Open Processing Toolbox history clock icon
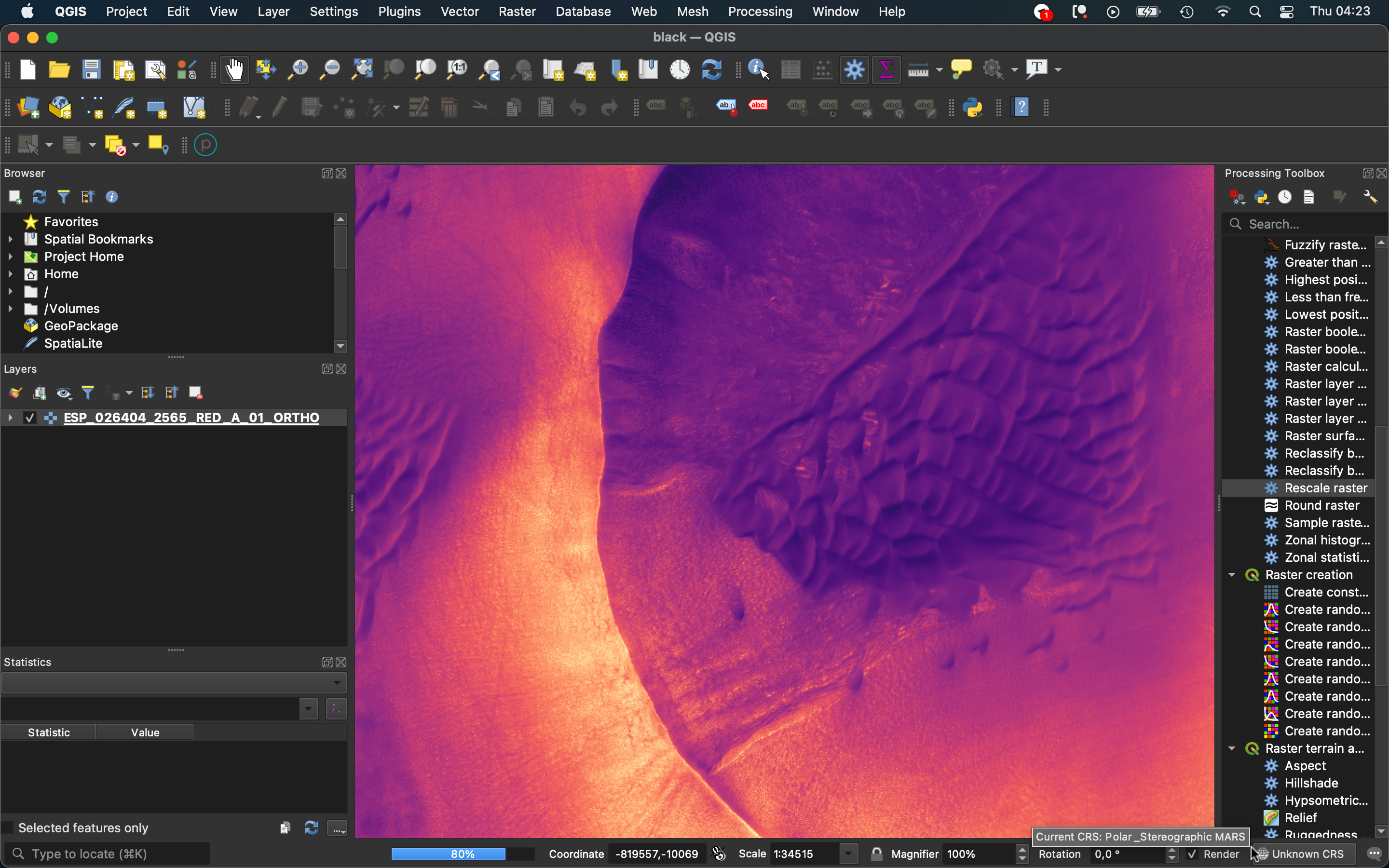 click(1284, 198)
